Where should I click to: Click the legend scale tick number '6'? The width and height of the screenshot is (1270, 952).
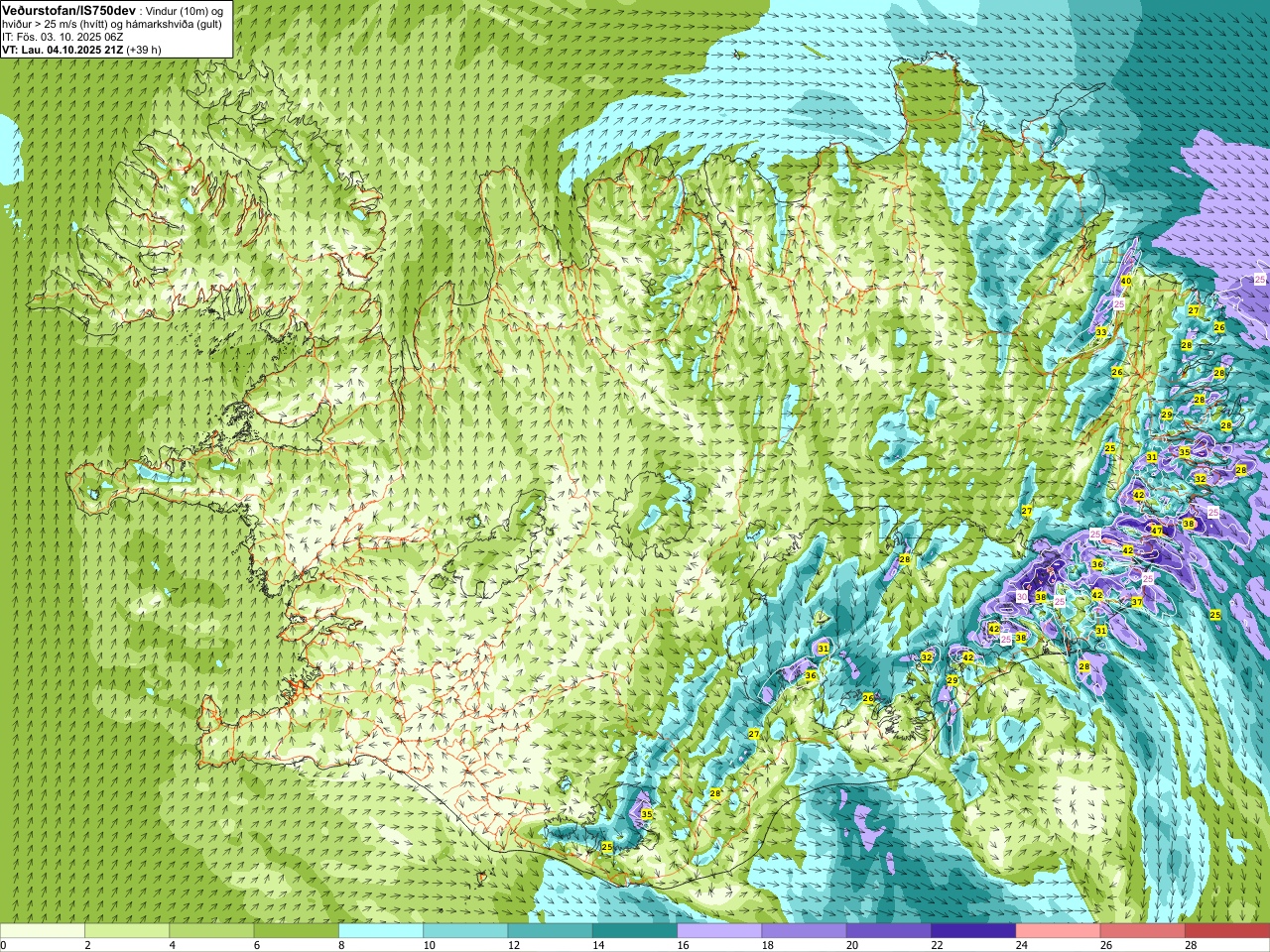click(x=257, y=945)
